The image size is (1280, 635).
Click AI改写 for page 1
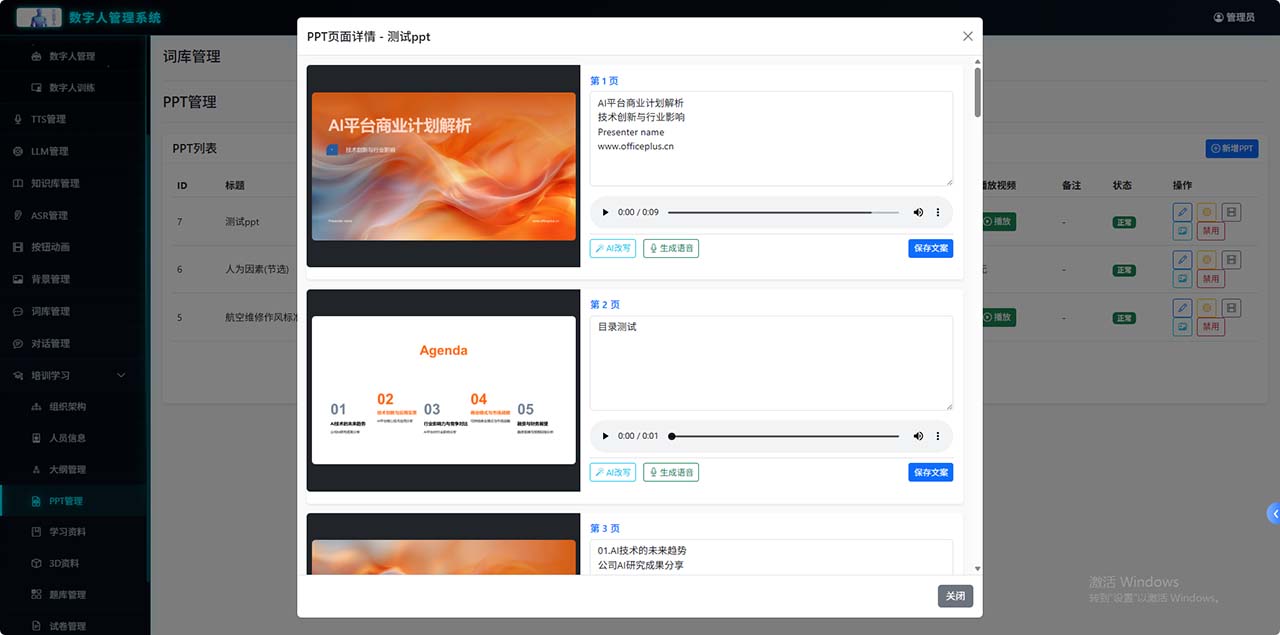613,249
